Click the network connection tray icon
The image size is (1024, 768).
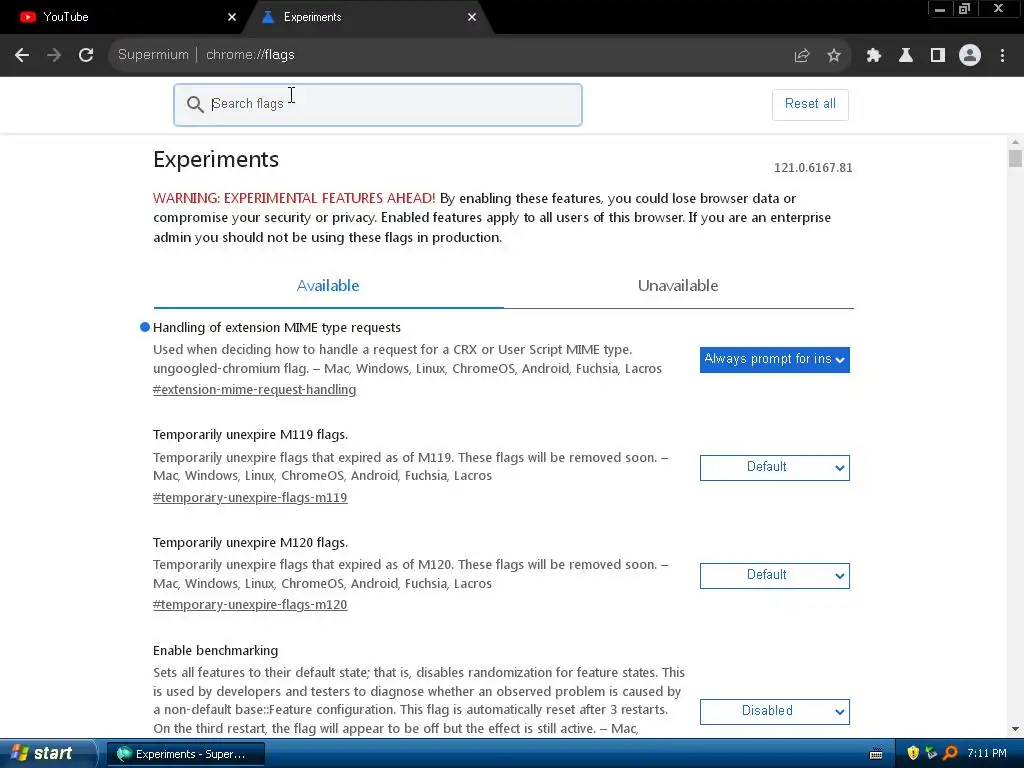pos(931,753)
